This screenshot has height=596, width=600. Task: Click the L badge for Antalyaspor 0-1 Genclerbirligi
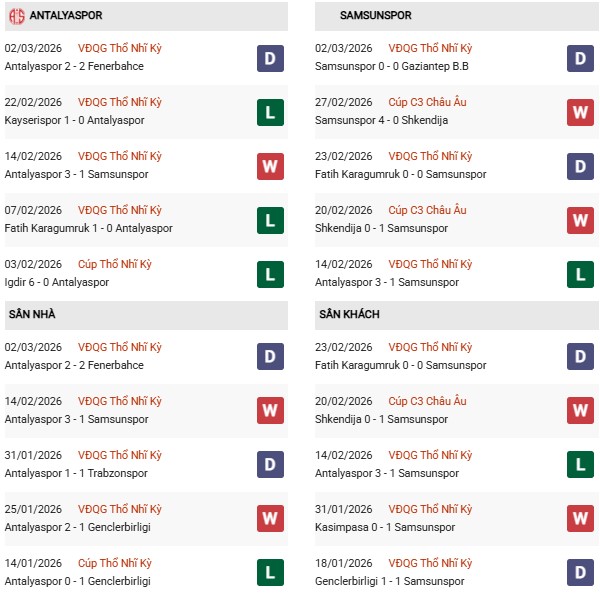pos(270,572)
